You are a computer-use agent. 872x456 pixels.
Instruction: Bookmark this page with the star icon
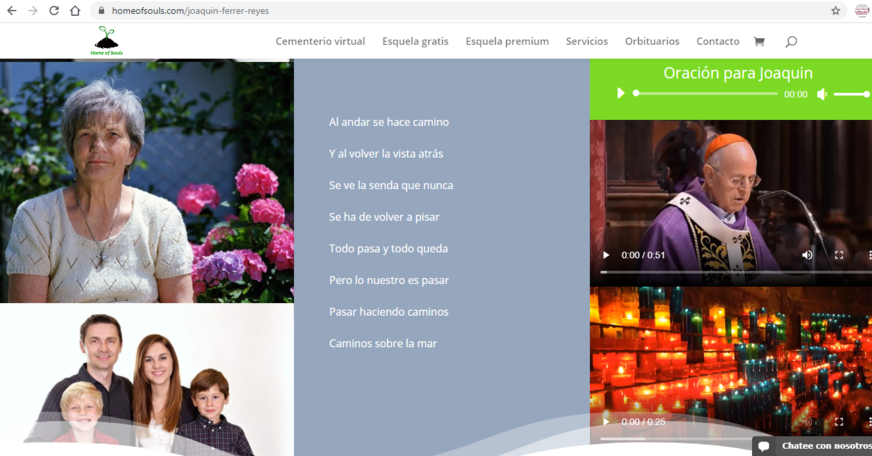[x=835, y=11]
